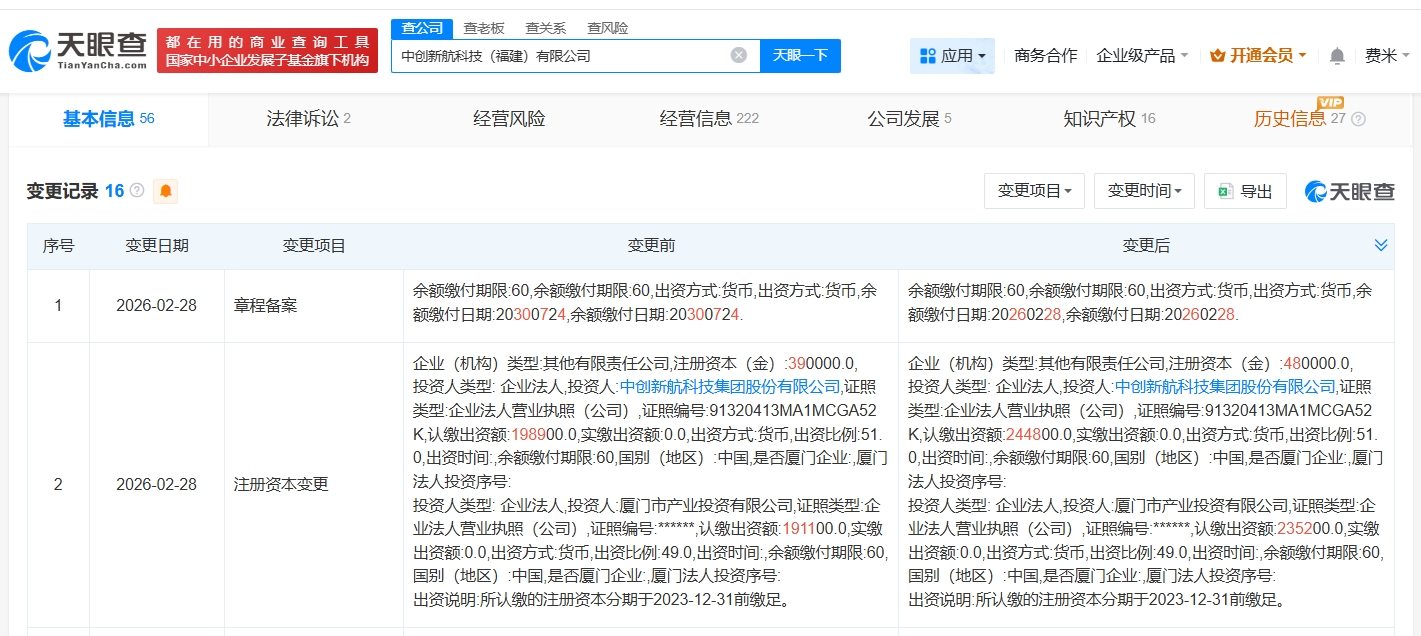The height and width of the screenshot is (636, 1421).
Task: Click the 天眼一下 search button
Action: [800, 56]
